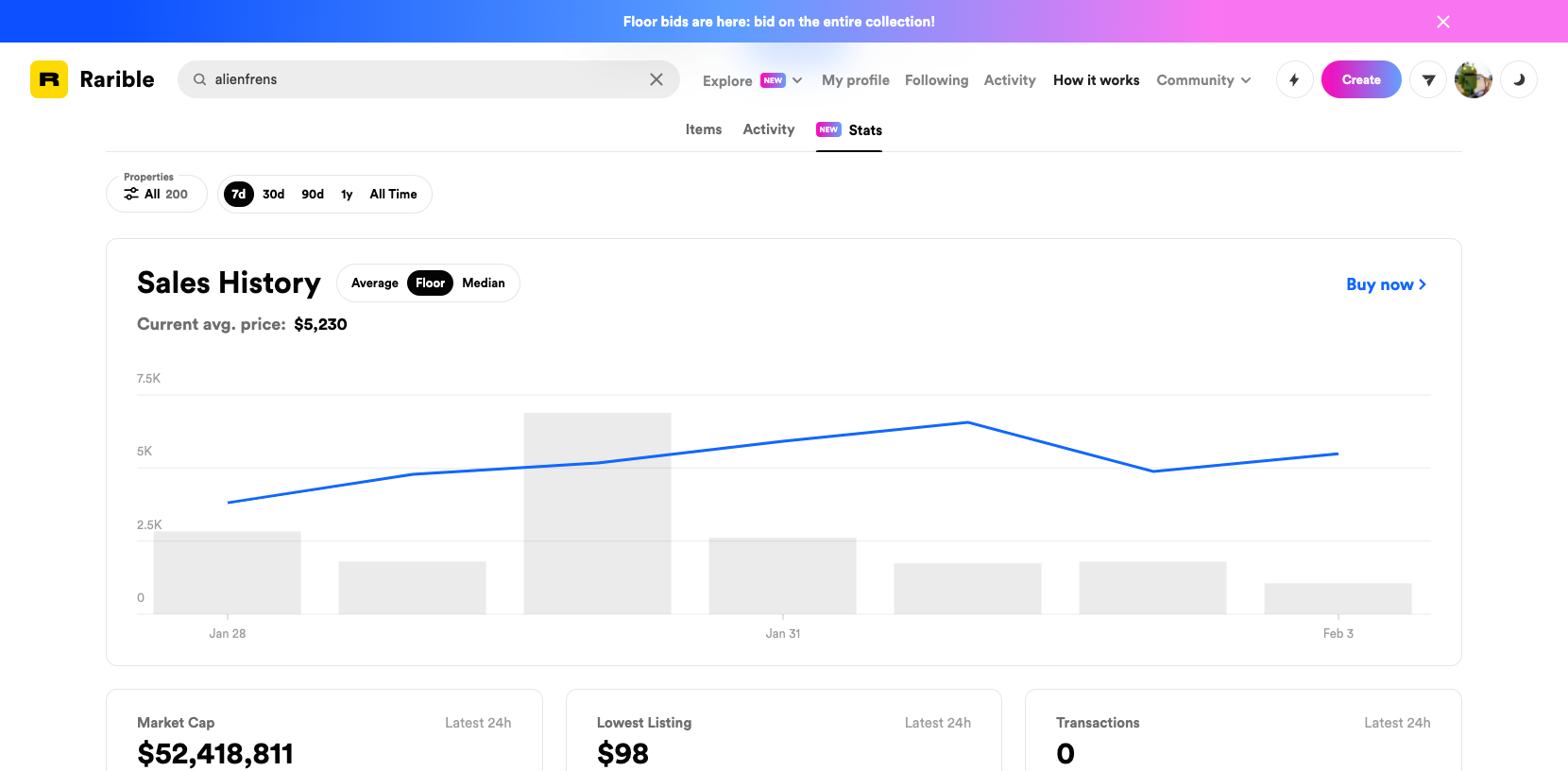Open the Items tab

pyautogui.click(x=704, y=129)
